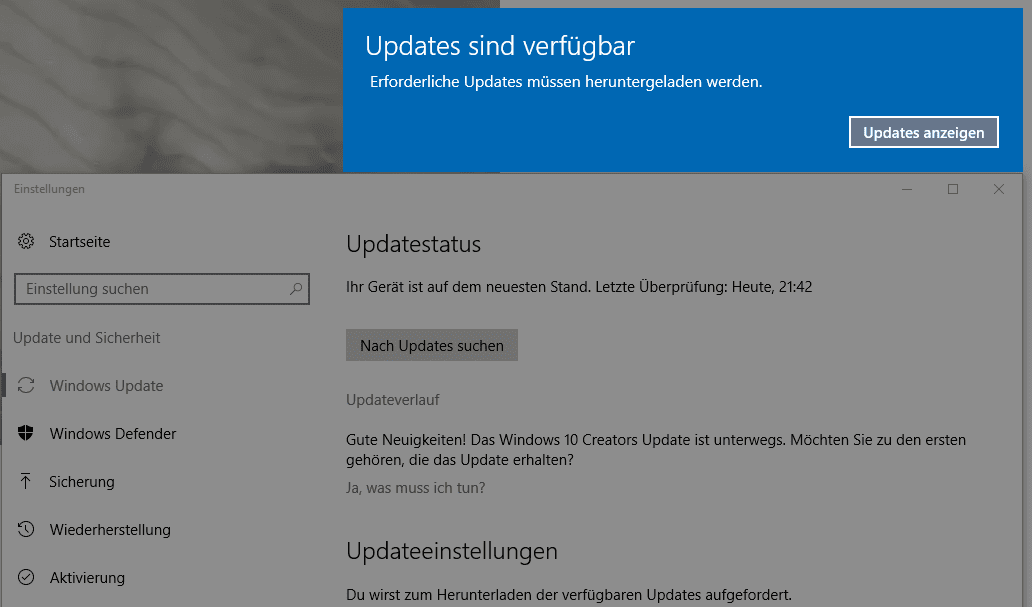Click 'Erforderliche Updates müssen heruntergeladen werden' text

pos(566,82)
